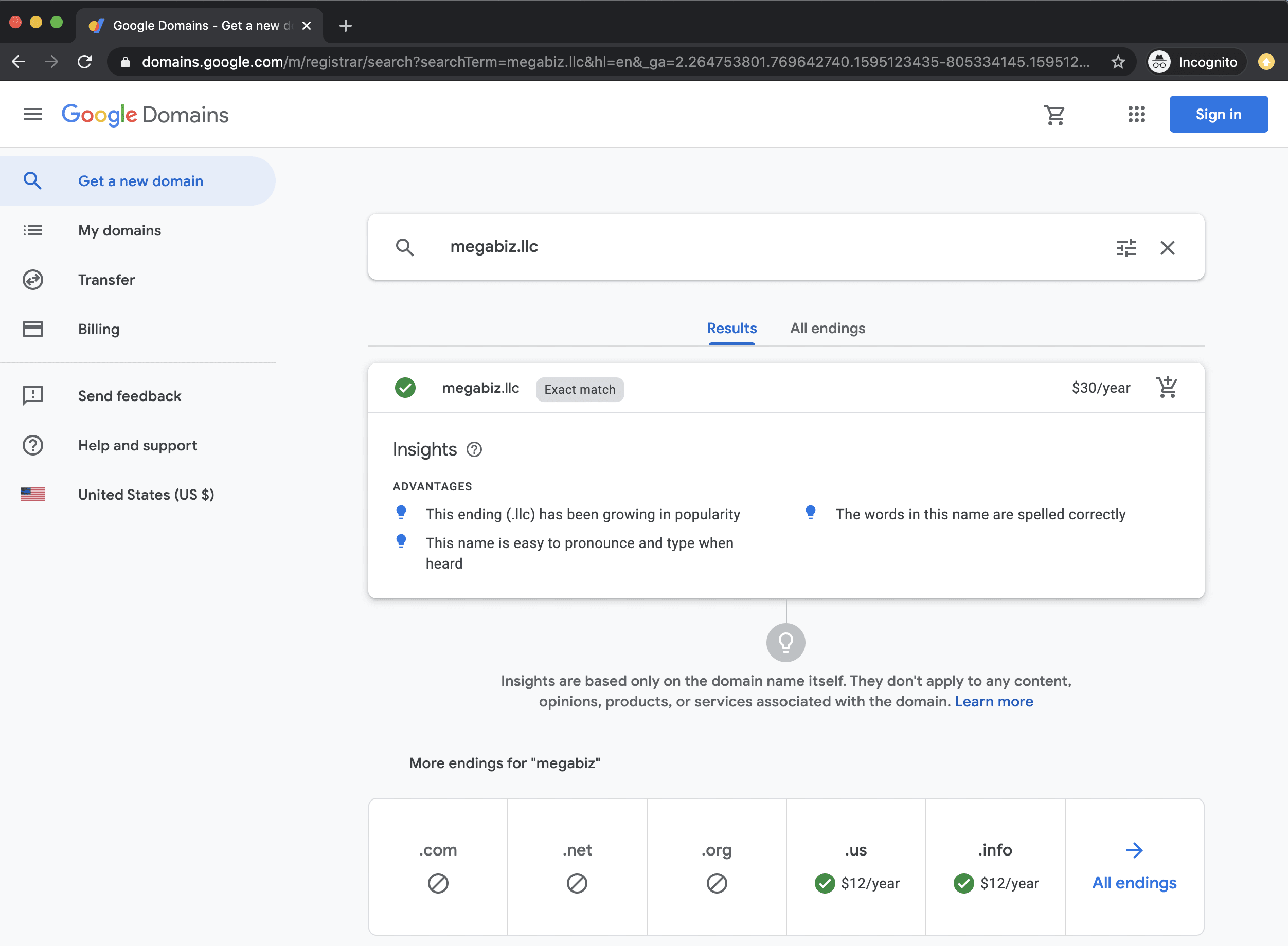Click the US flag icon
The image size is (1288, 946).
32,494
